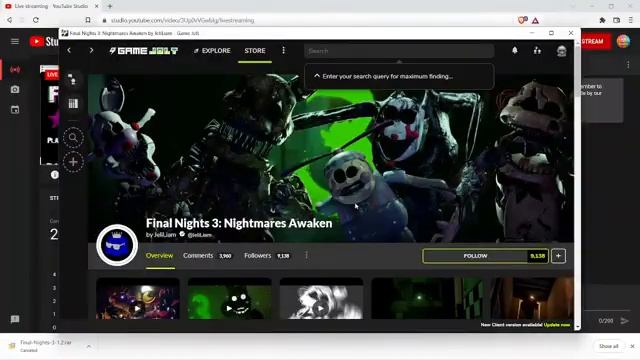The image size is (640, 360).
Task: Click the Final Nights 3: Nightmares Awaken title
Action: pos(239,223)
